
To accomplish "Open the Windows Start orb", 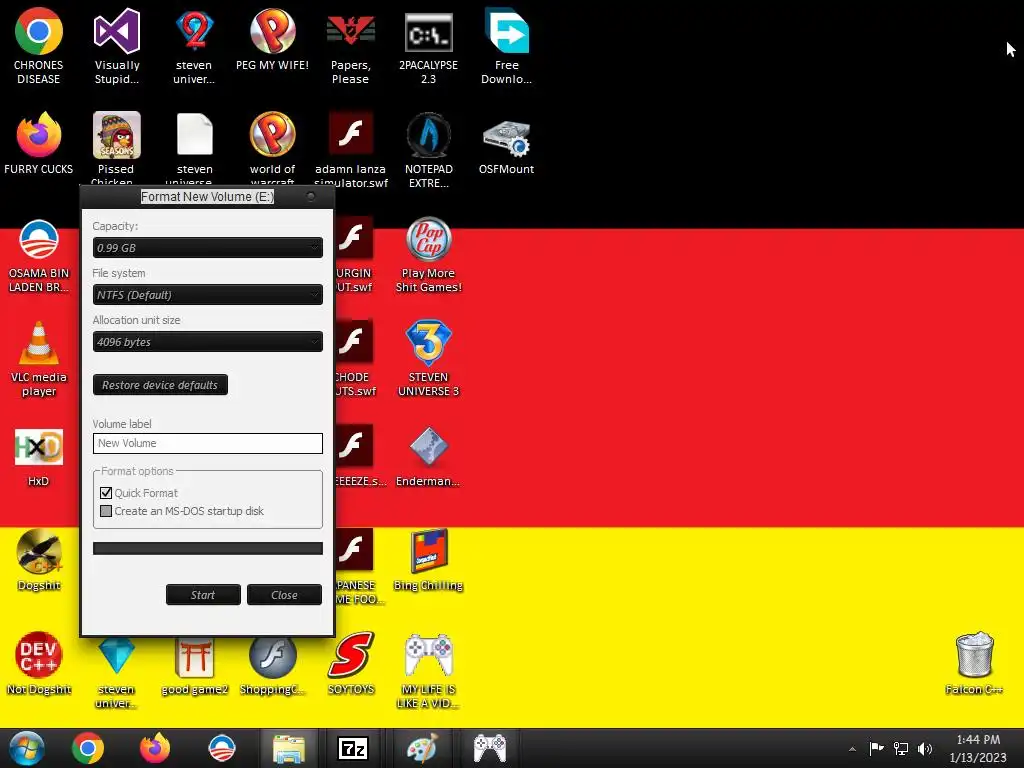I will point(27,748).
